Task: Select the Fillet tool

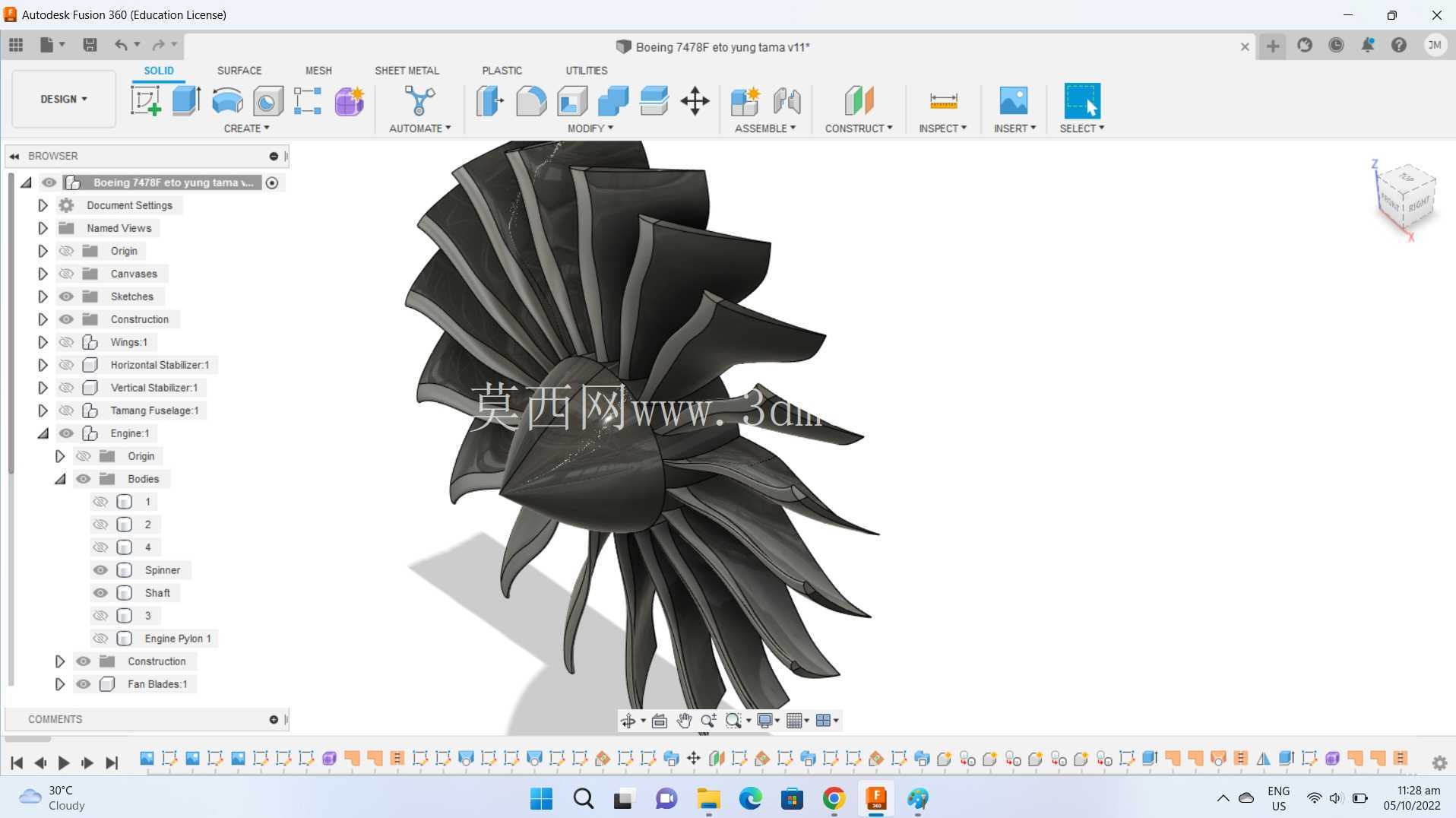Action: (x=531, y=100)
